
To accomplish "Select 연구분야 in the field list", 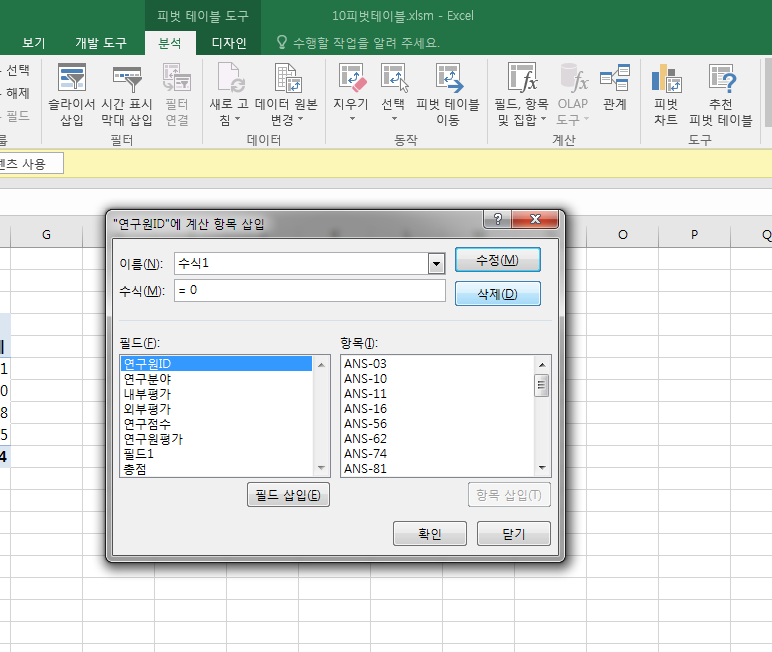I will [147, 379].
